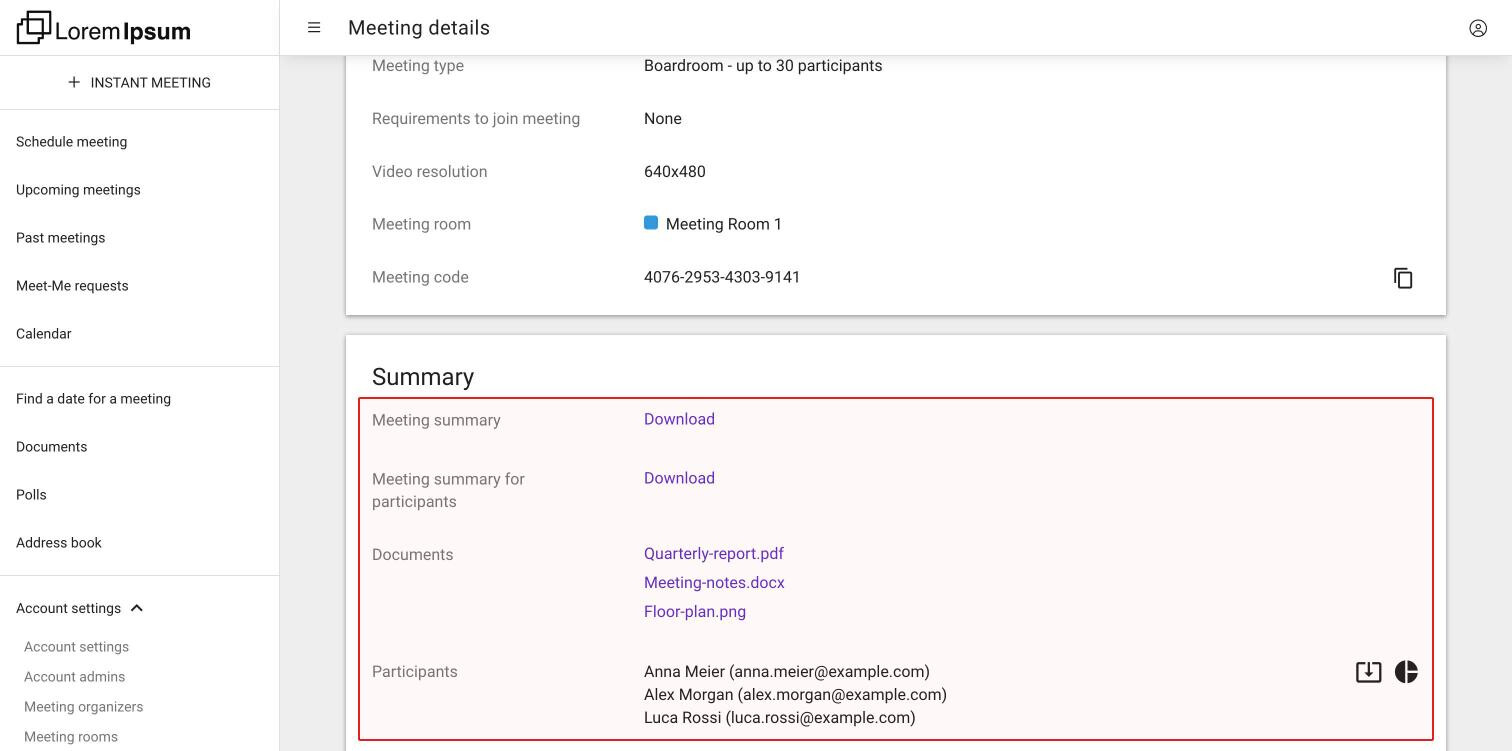Click participant Luca Rossi's entry
1512x751 pixels.
point(780,718)
